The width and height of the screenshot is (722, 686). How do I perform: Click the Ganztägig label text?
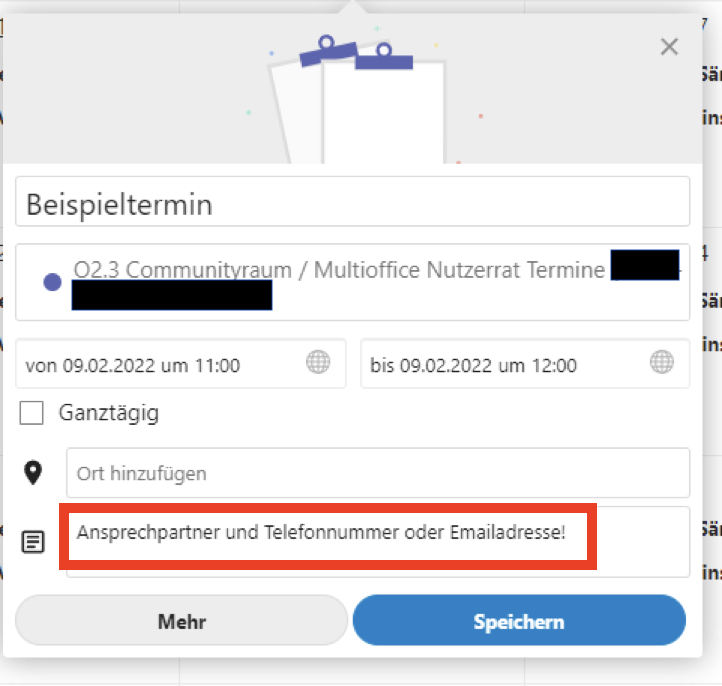tap(108, 412)
